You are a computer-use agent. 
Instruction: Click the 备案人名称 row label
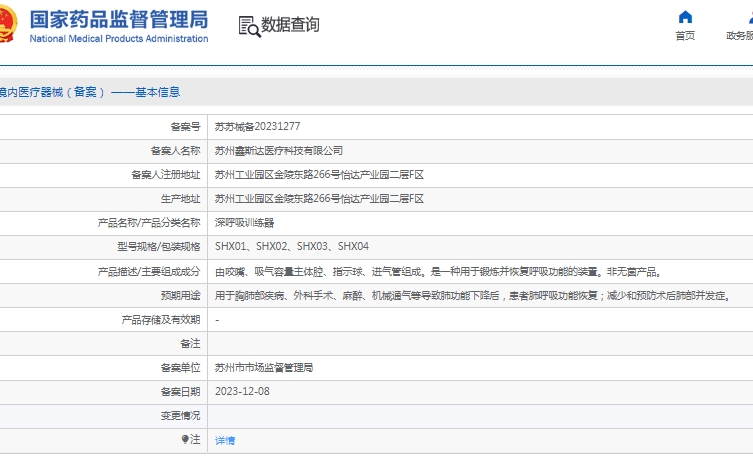(x=176, y=151)
